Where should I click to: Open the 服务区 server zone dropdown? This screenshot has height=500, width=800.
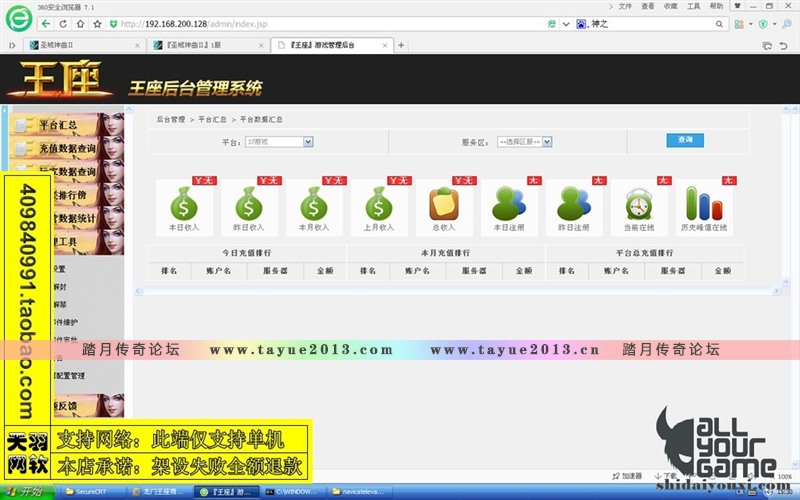[x=525, y=142]
